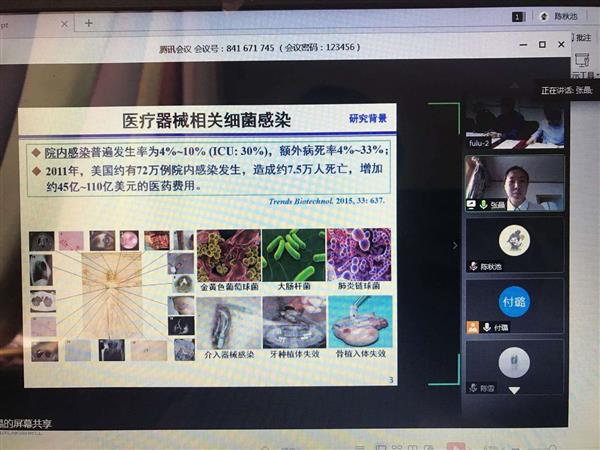Click the screen share icon on 张晶's video tile
The image size is (600, 450).
coord(471,204)
